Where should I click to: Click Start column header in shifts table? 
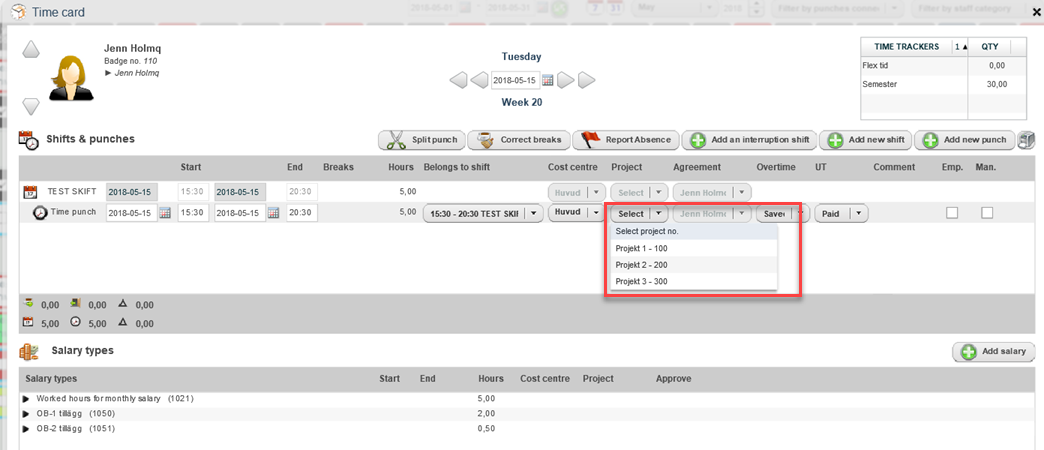[190, 167]
